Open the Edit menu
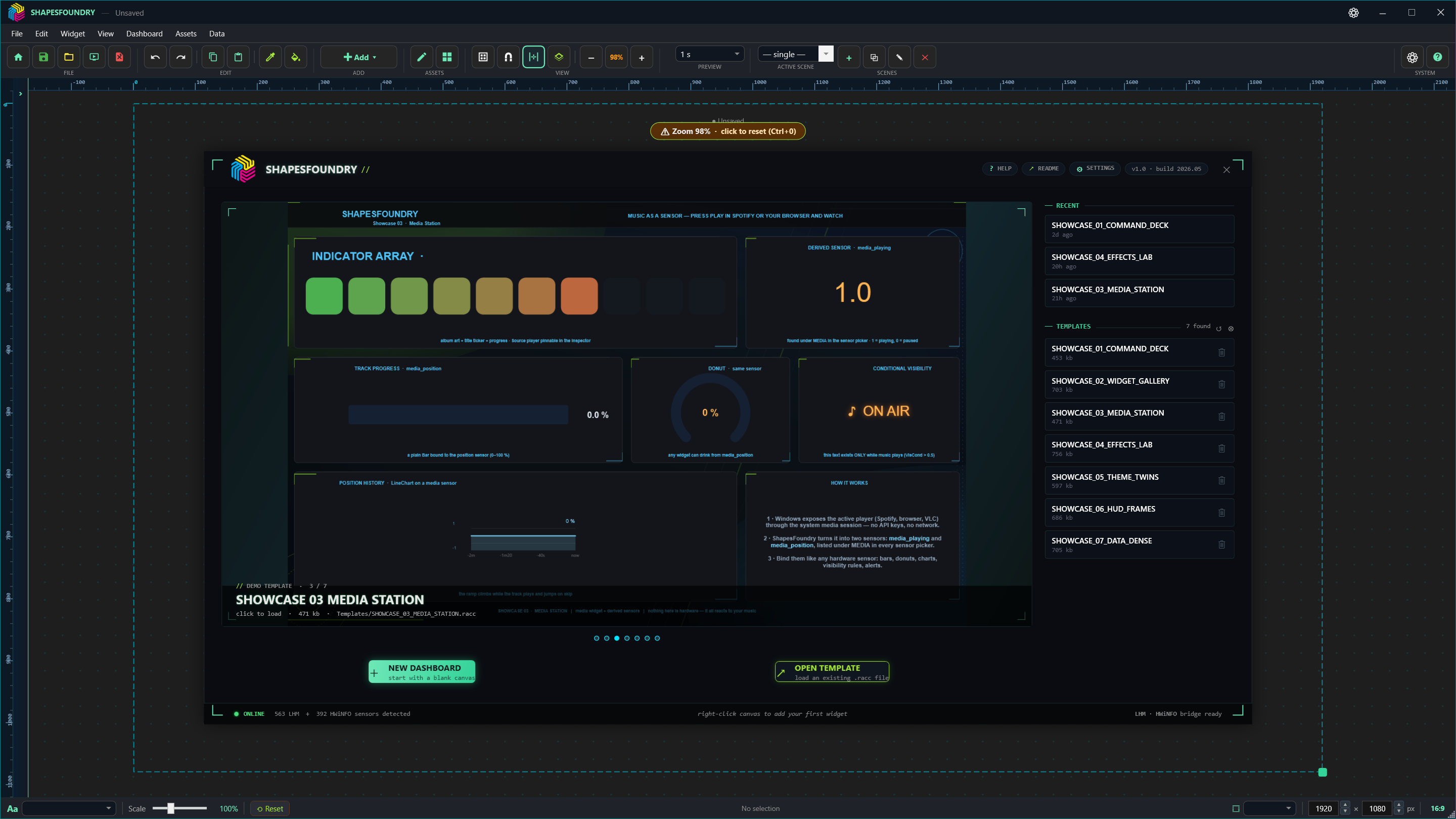 click(x=41, y=34)
